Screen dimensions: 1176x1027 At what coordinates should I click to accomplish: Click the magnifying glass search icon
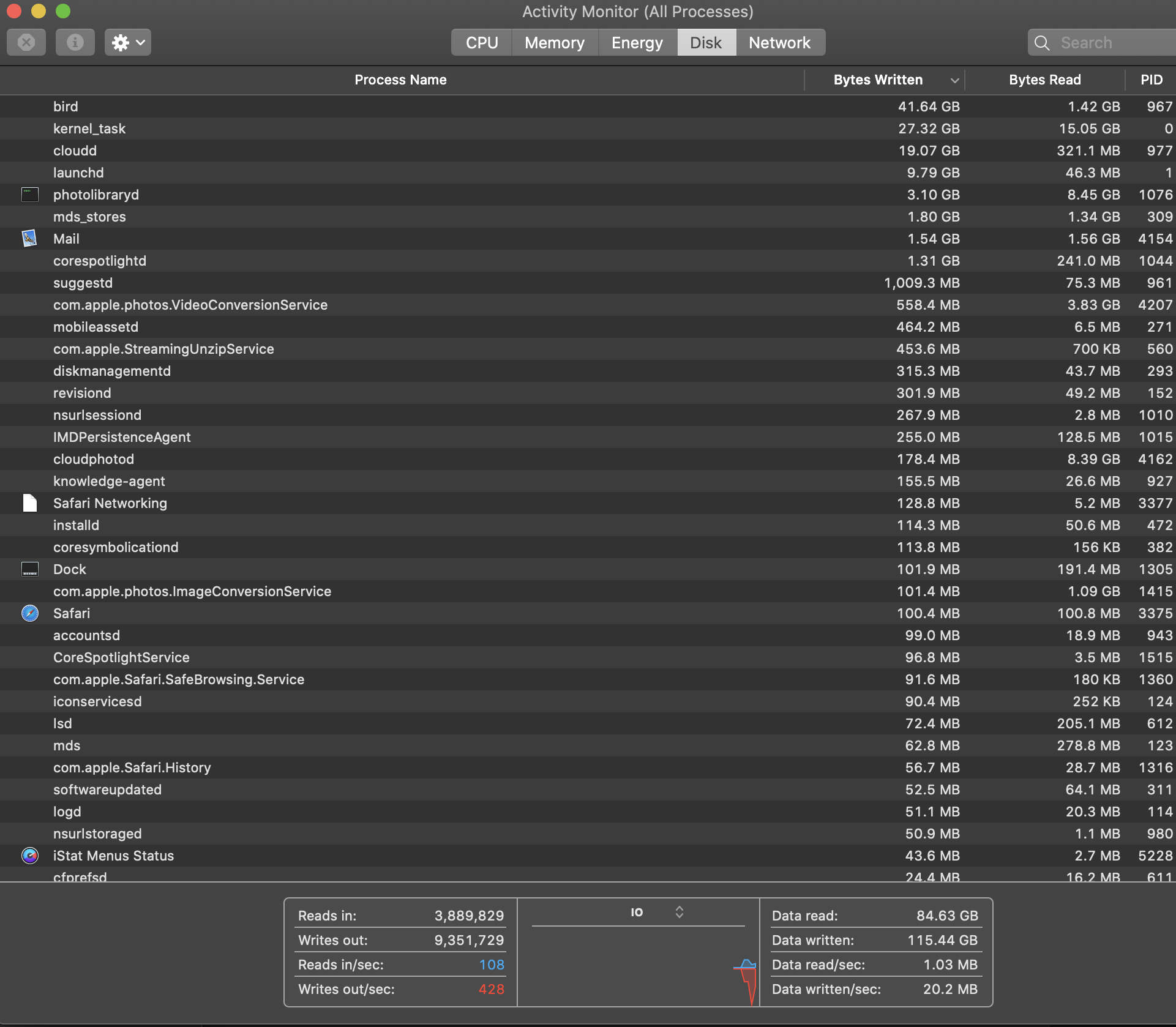coord(1042,43)
